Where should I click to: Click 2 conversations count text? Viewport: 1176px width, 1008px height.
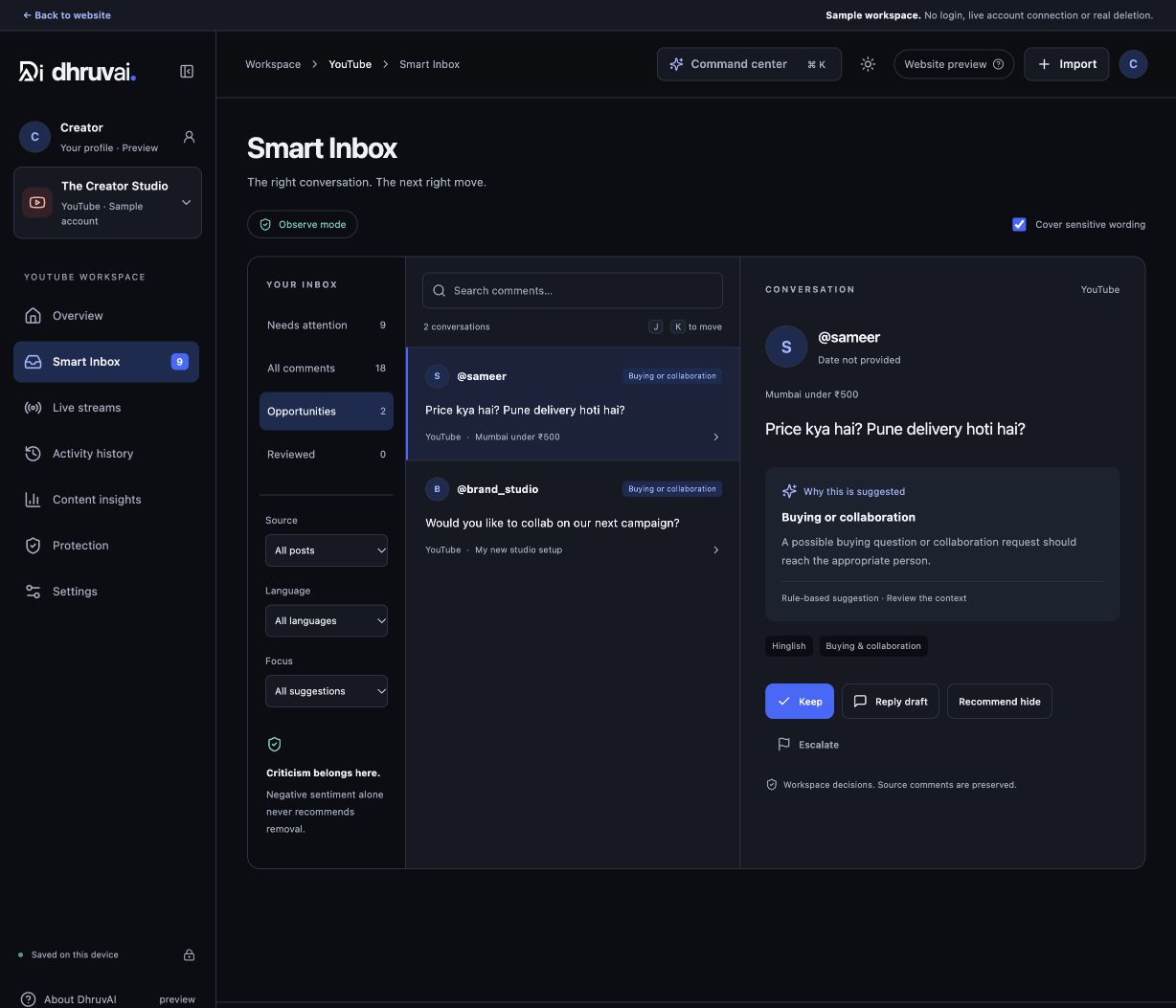tap(457, 326)
